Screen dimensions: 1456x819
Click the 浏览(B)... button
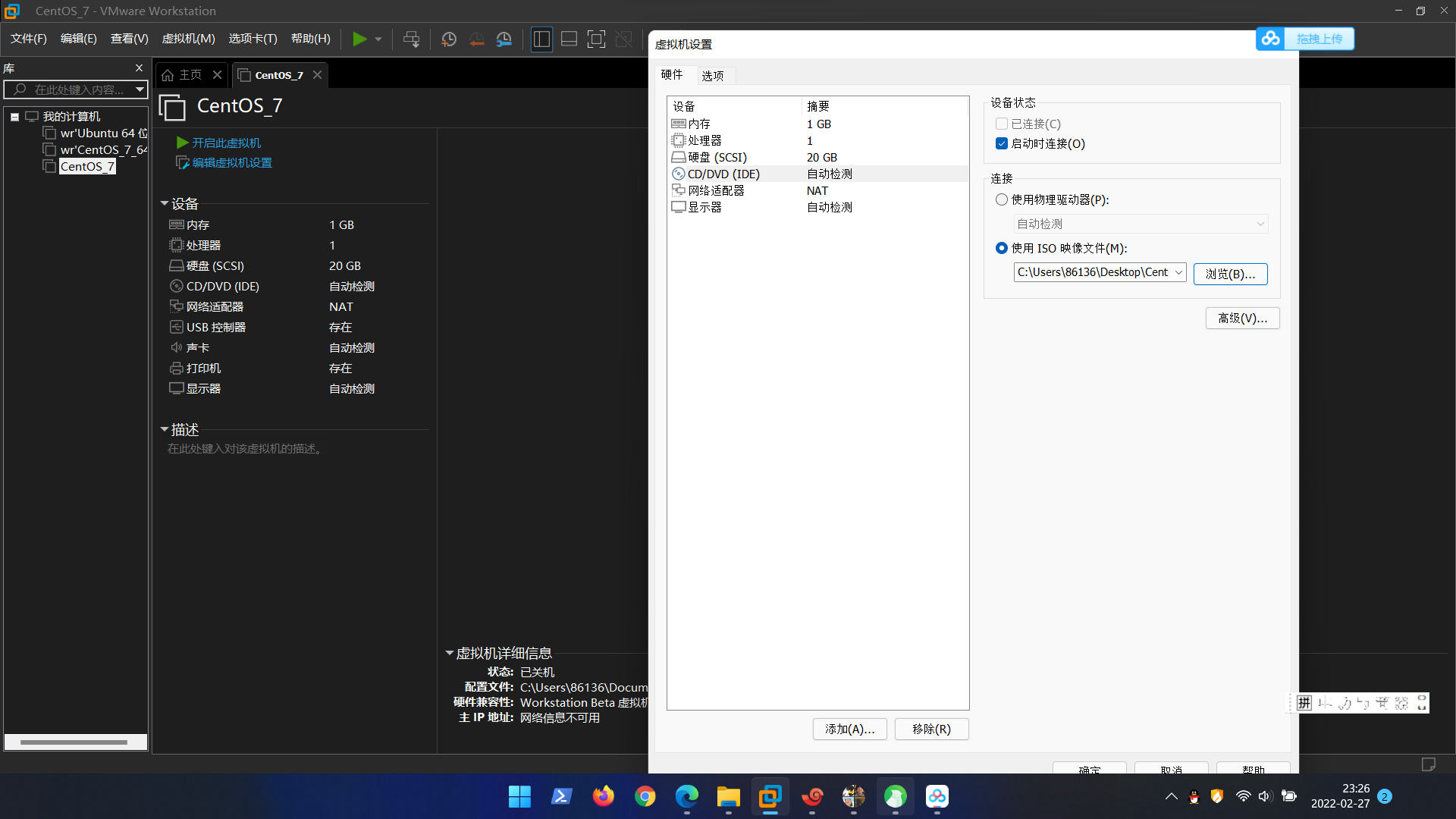(x=1230, y=274)
